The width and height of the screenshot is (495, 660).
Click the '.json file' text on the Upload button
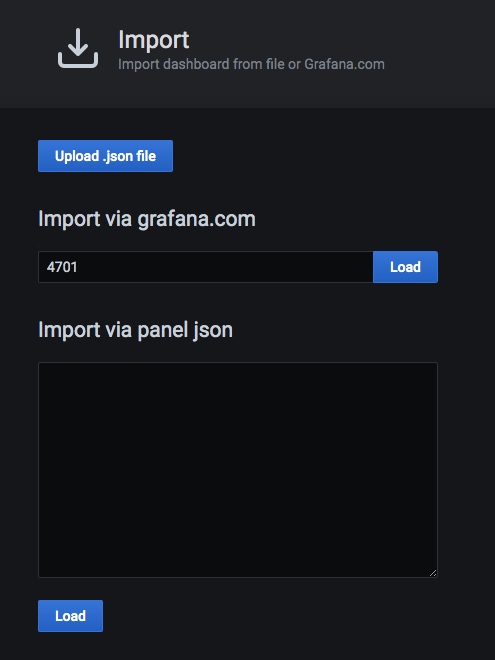(129, 156)
